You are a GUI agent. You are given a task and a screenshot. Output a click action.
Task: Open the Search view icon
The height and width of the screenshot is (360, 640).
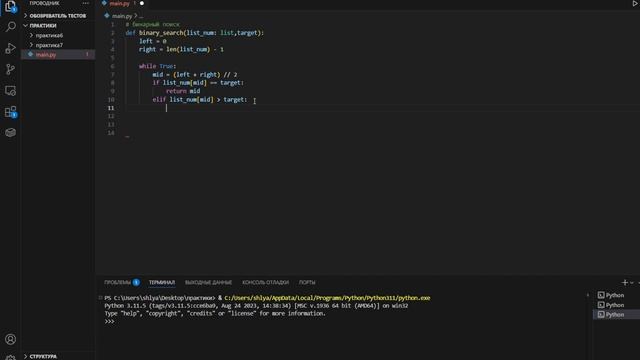coord(10,27)
